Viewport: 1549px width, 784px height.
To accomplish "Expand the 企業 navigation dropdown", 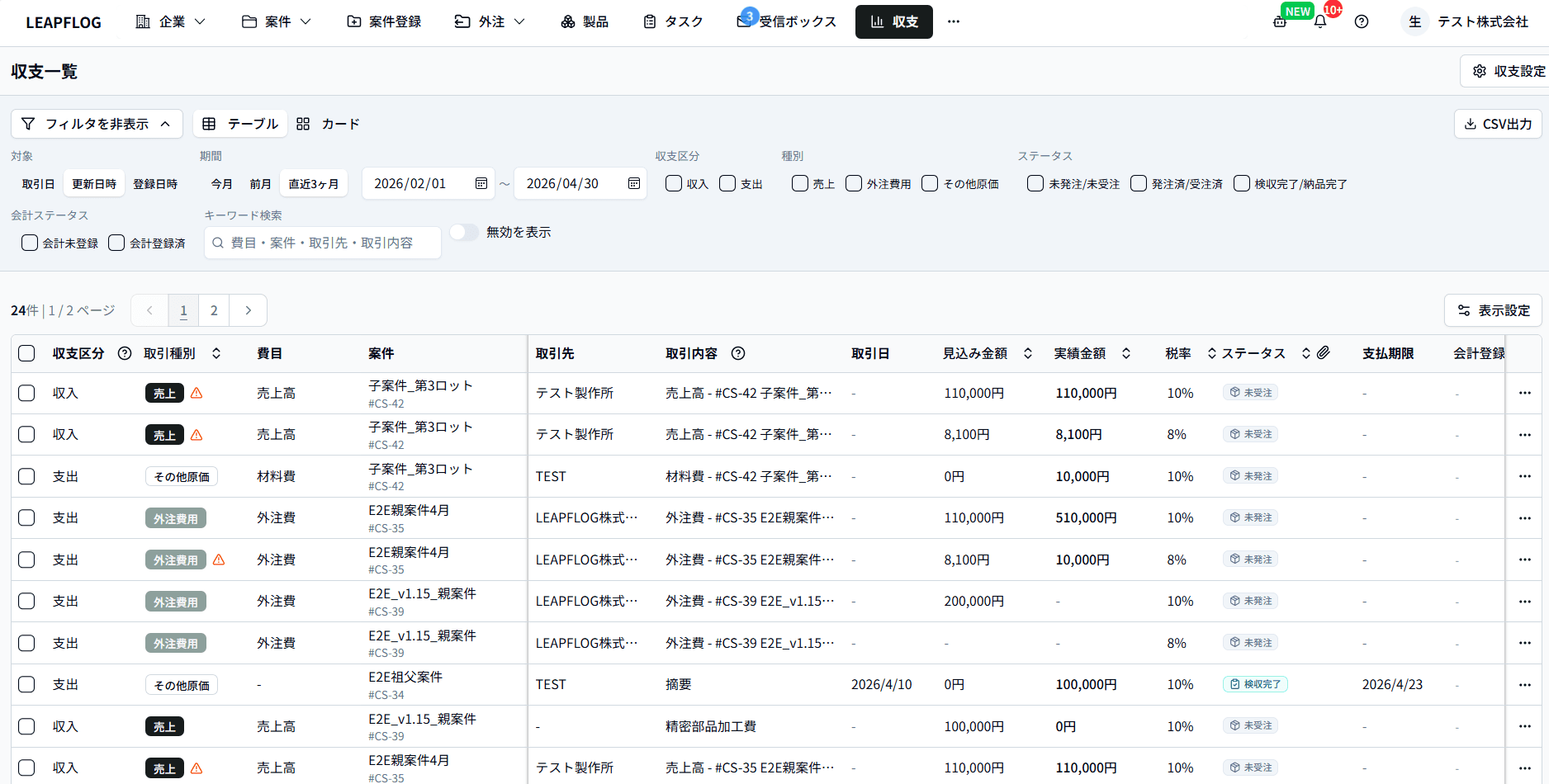I will click(x=170, y=21).
